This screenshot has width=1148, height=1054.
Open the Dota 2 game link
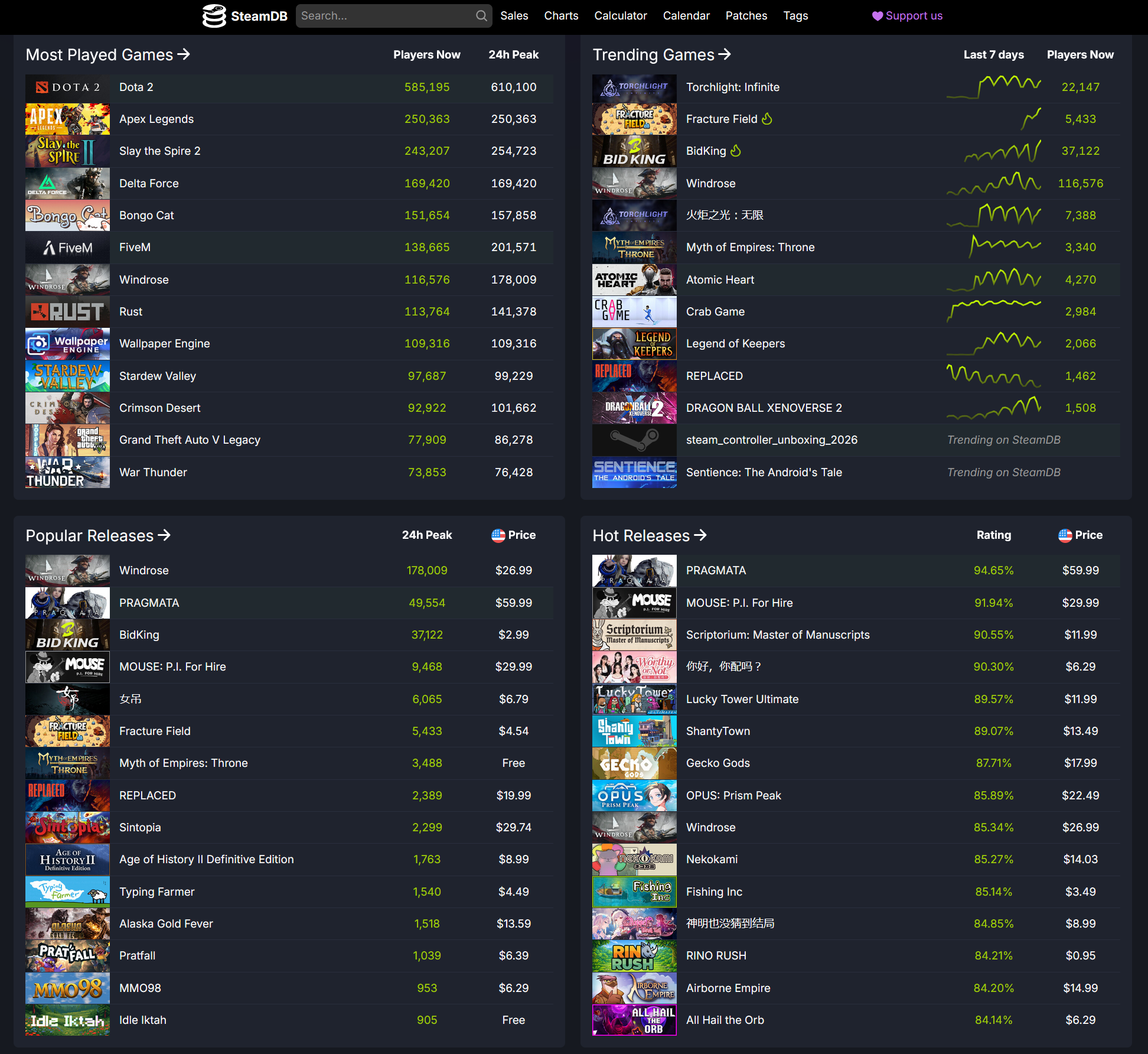point(136,87)
